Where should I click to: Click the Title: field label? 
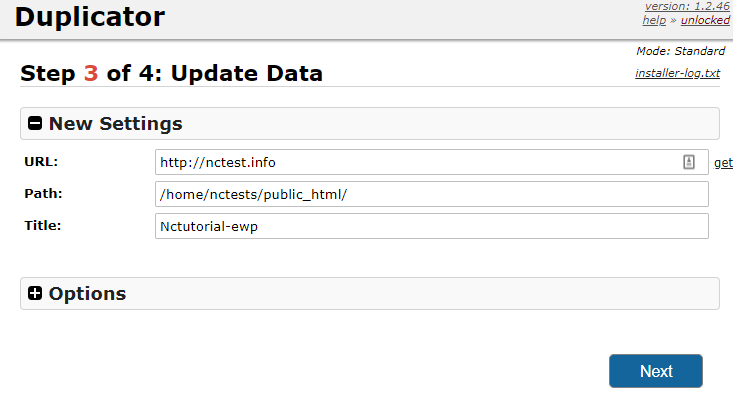click(43, 226)
